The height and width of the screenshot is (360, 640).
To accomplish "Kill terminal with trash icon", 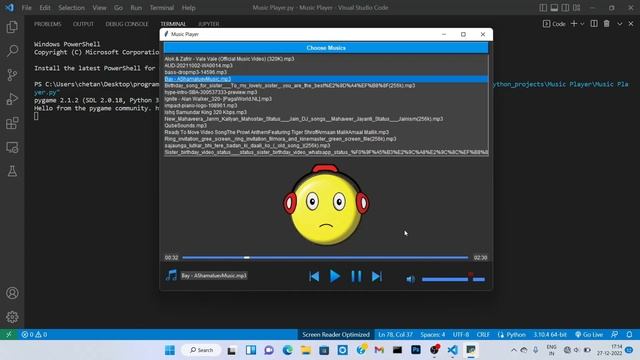I will pyautogui.click(x=607, y=24).
